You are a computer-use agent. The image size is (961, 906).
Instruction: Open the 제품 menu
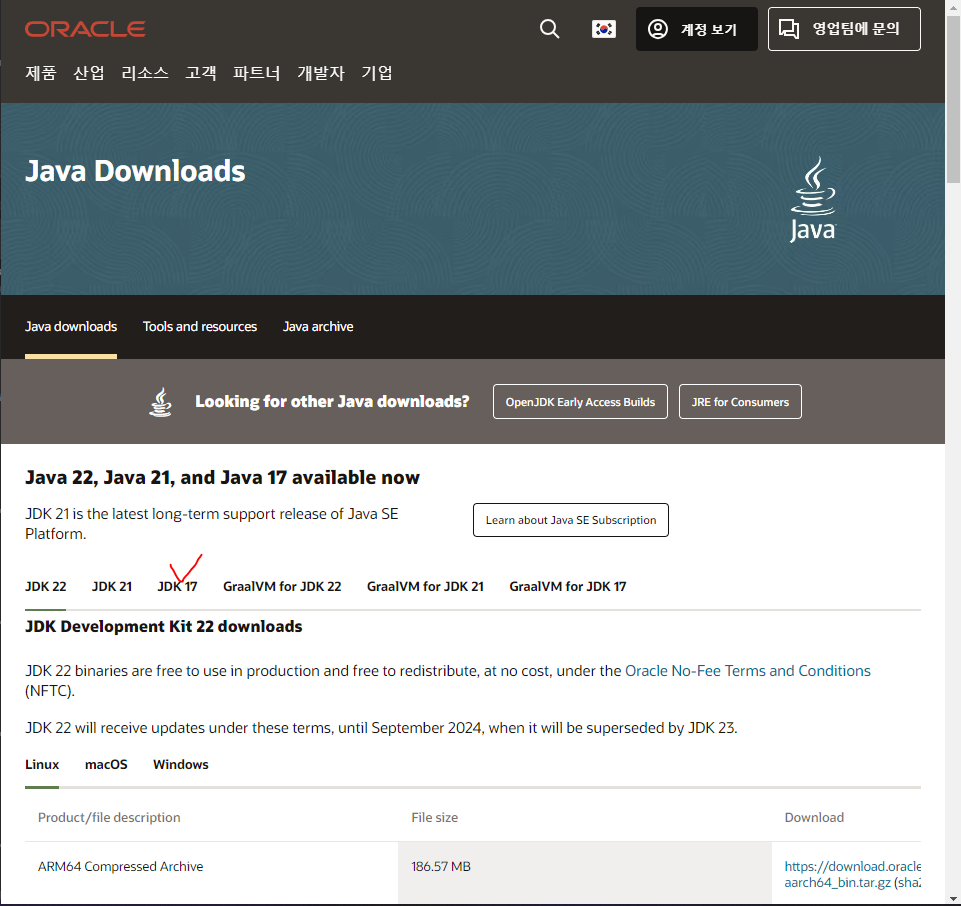40,73
